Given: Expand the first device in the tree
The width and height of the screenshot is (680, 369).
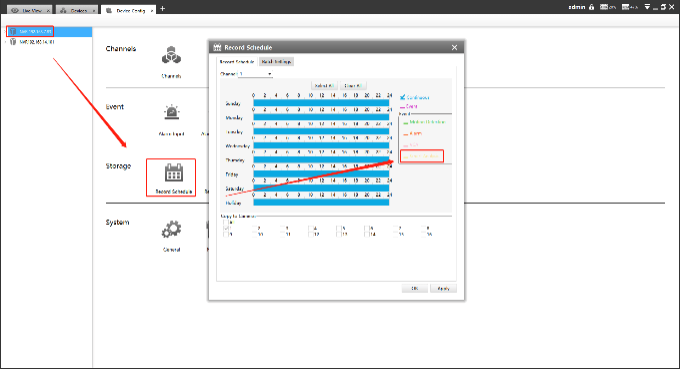Looking at the screenshot, I should coord(6,32).
